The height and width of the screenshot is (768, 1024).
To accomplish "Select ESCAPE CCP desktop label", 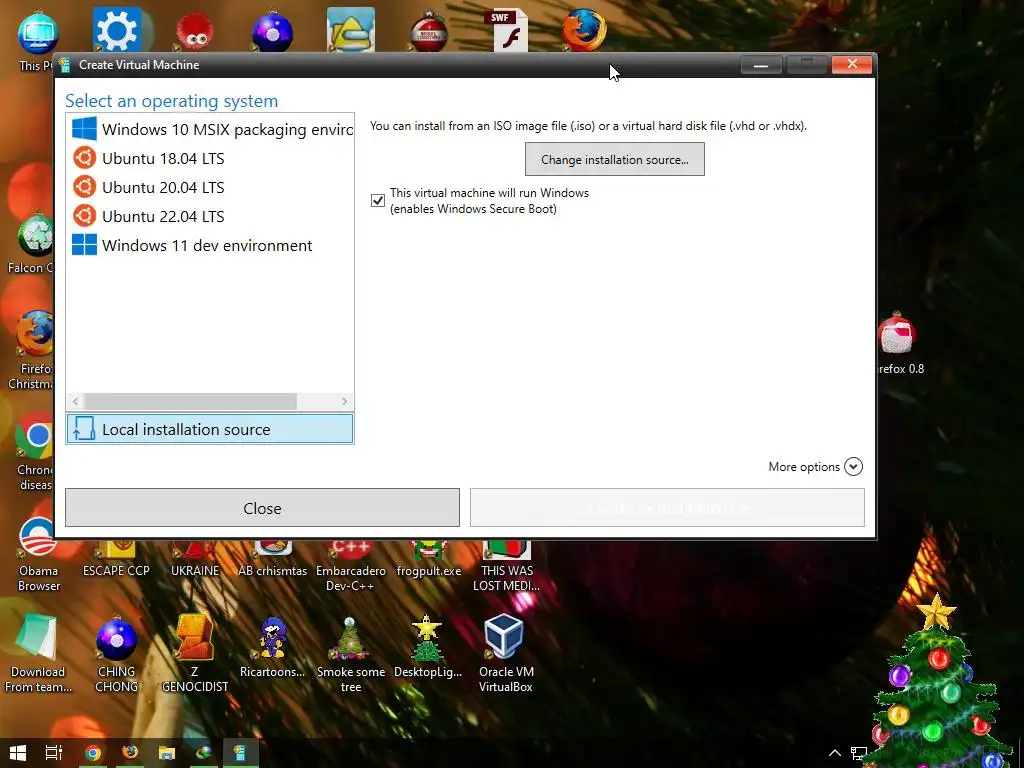I will pos(116,571).
